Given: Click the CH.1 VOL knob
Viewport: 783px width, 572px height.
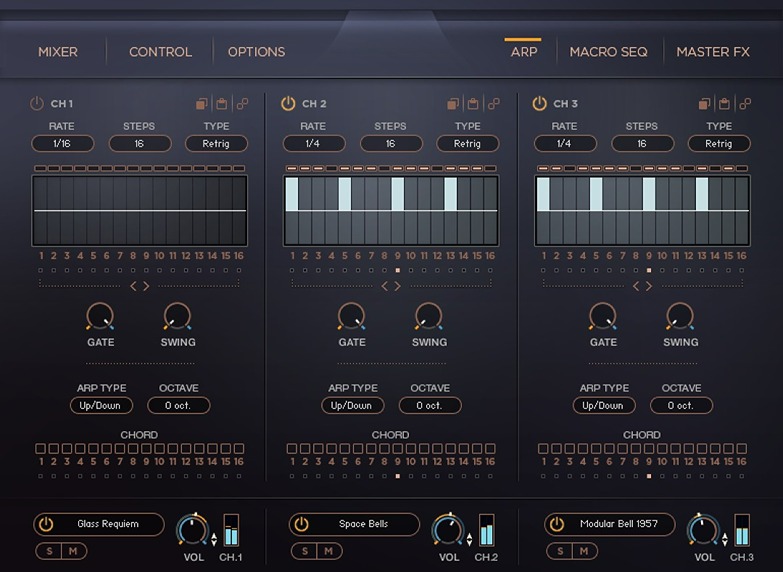Looking at the screenshot, I should click(193, 530).
